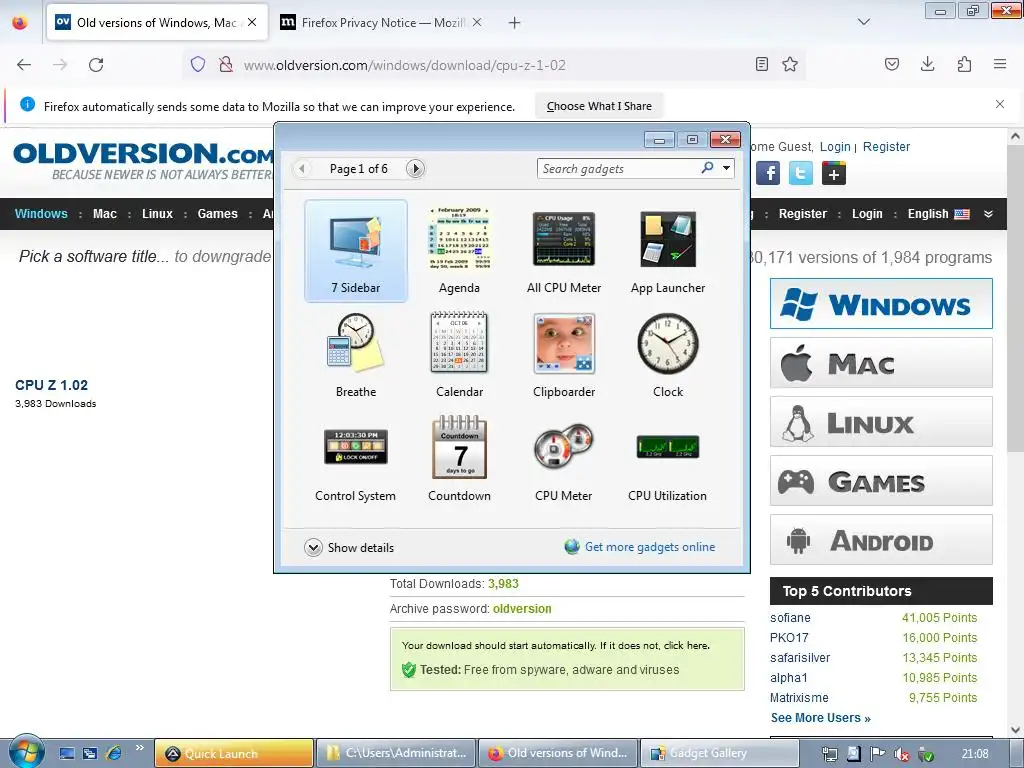Click the previous gadget page arrow
1024x768 pixels.
301,168
